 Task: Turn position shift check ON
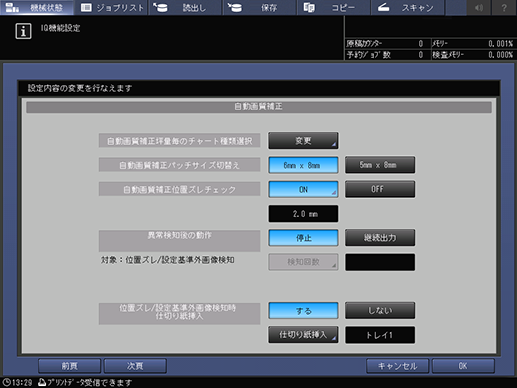303,189
